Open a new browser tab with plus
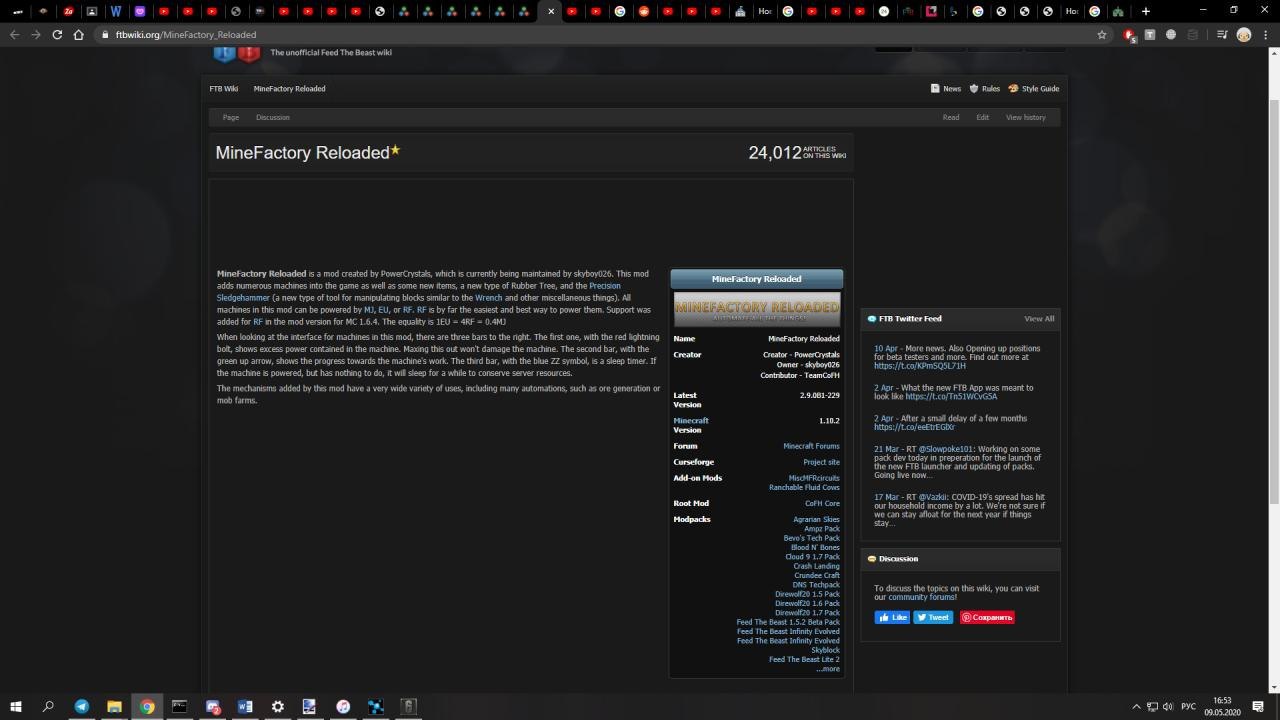This screenshot has height=720, width=1280. coord(1146,11)
